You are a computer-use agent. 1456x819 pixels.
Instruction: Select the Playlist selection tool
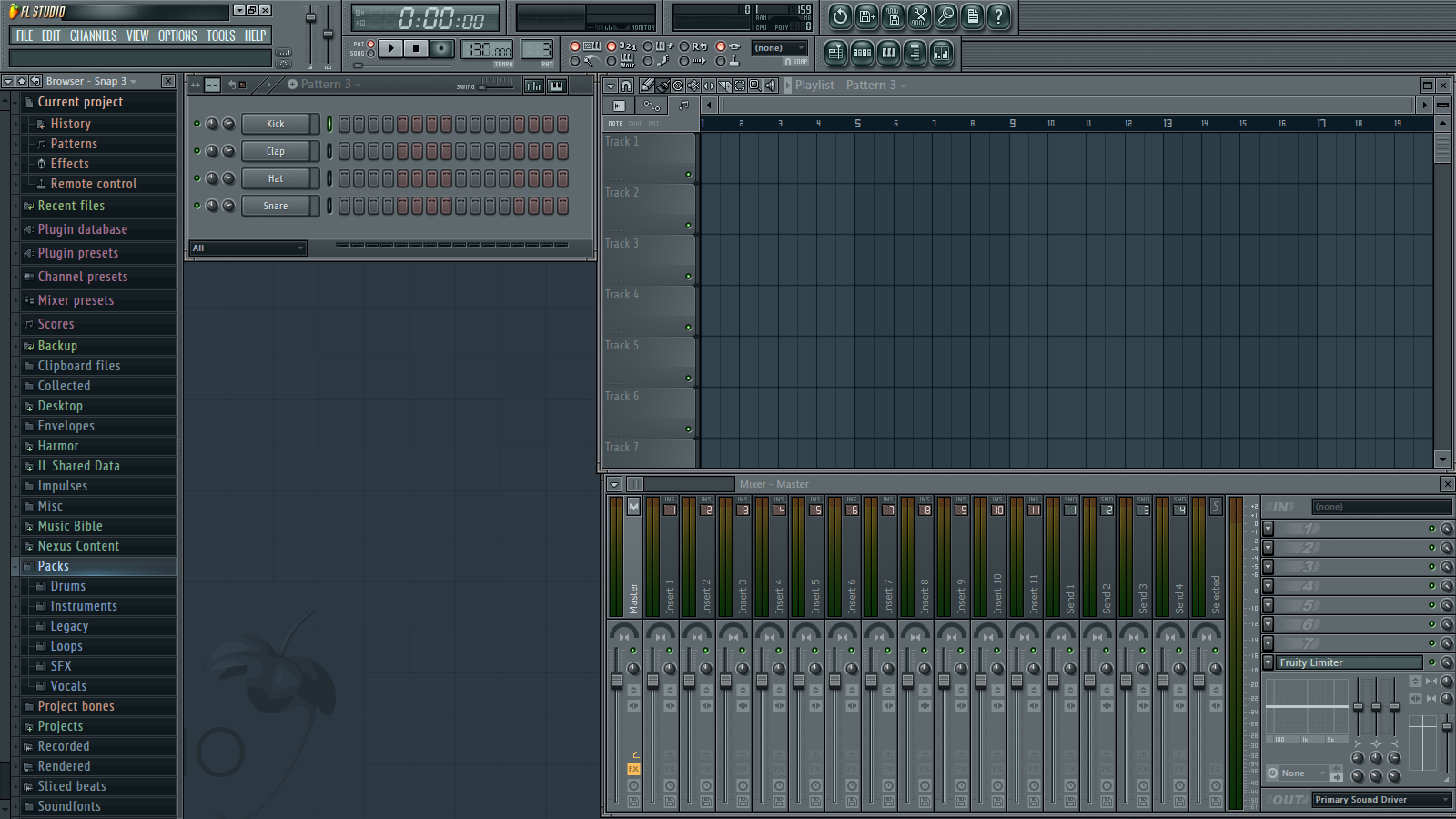point(740,86)
